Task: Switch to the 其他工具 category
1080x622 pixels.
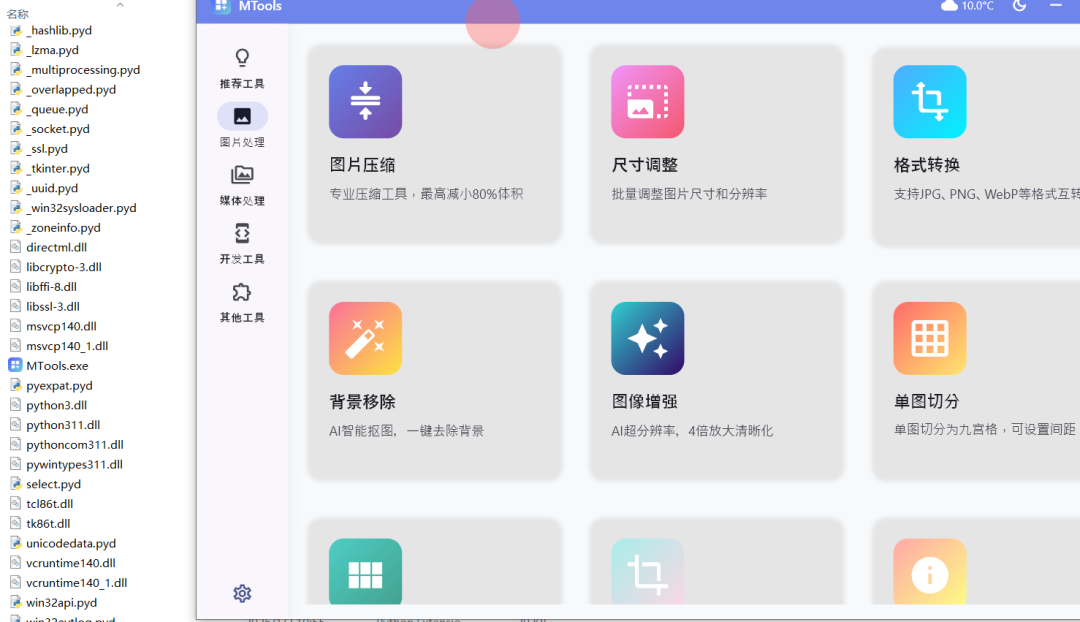Action: tap(242, 291)
